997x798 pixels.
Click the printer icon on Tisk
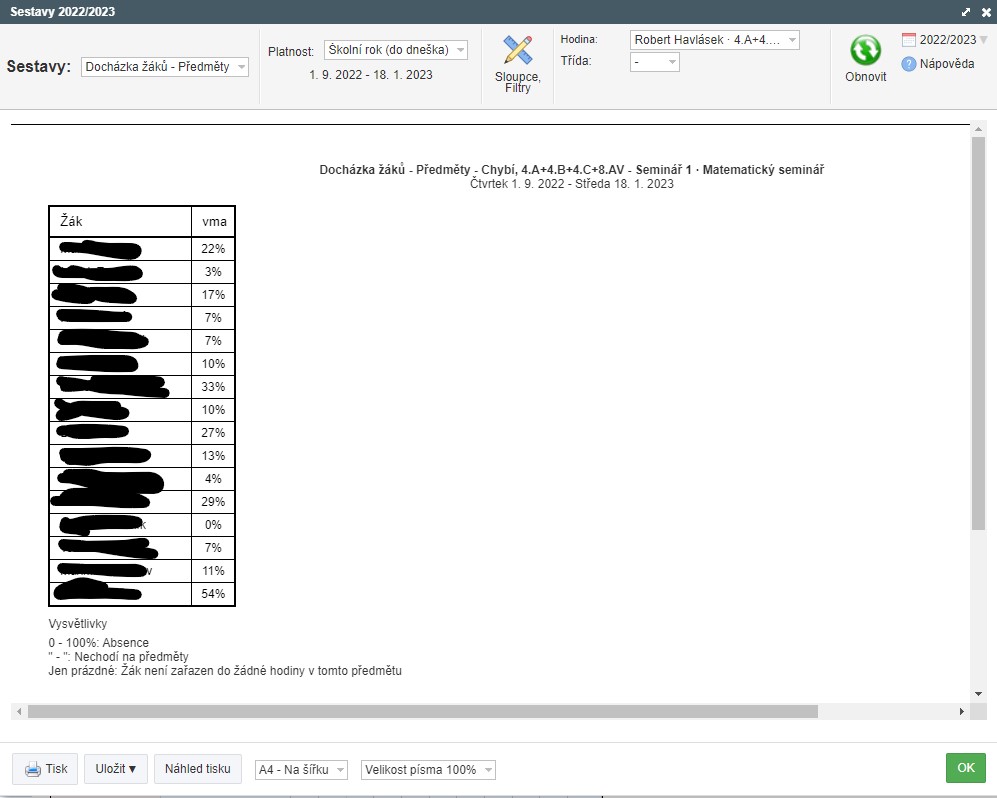(x=33, y=769)
